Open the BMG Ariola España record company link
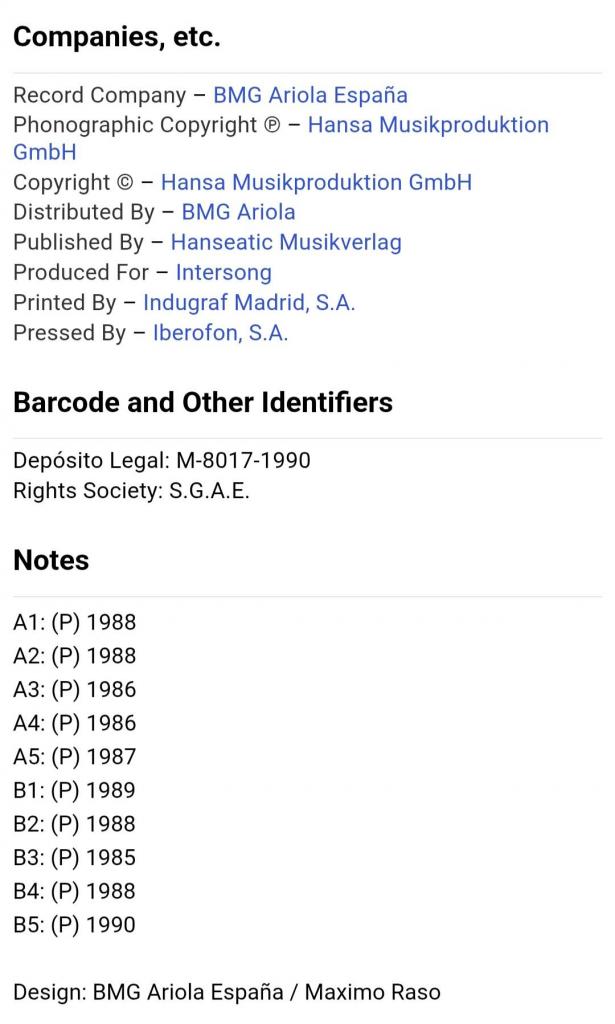This screenshot has width=615, height=1024. (x=310, y=96)
